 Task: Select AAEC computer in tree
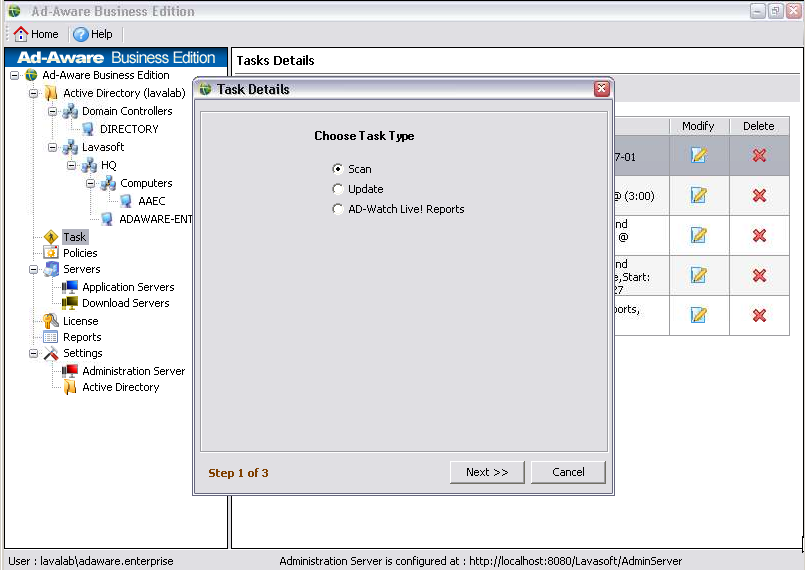pos(152,201)
